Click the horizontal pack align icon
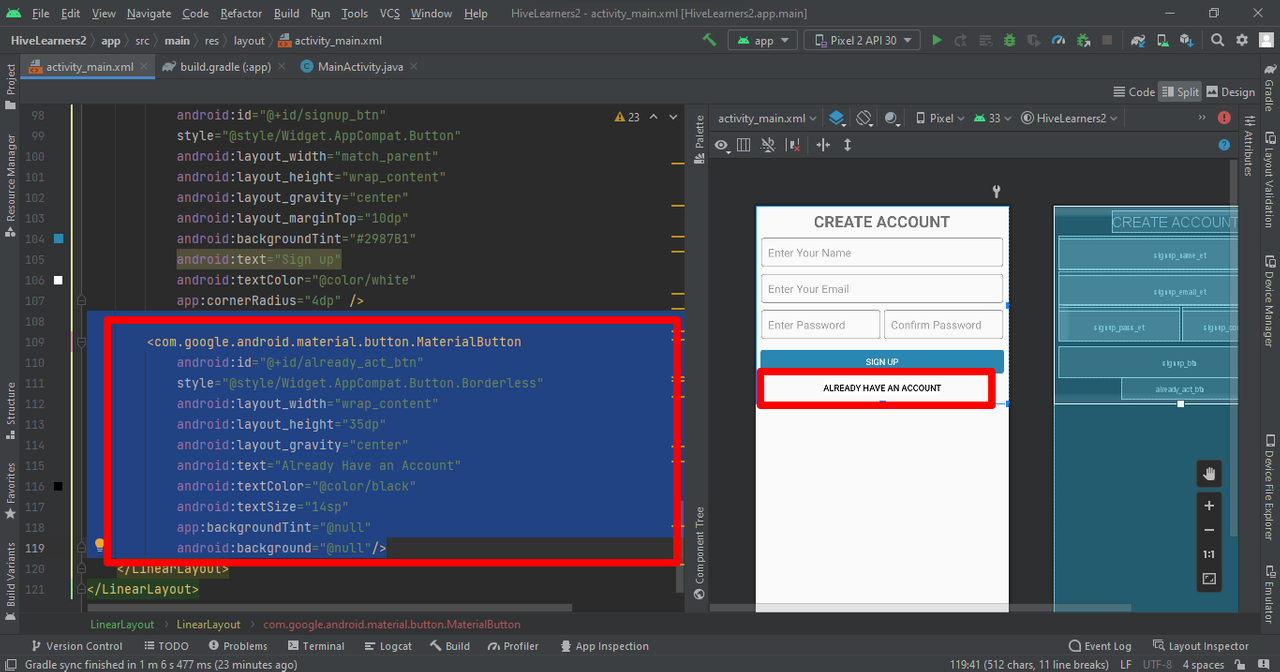 [823, 145]
